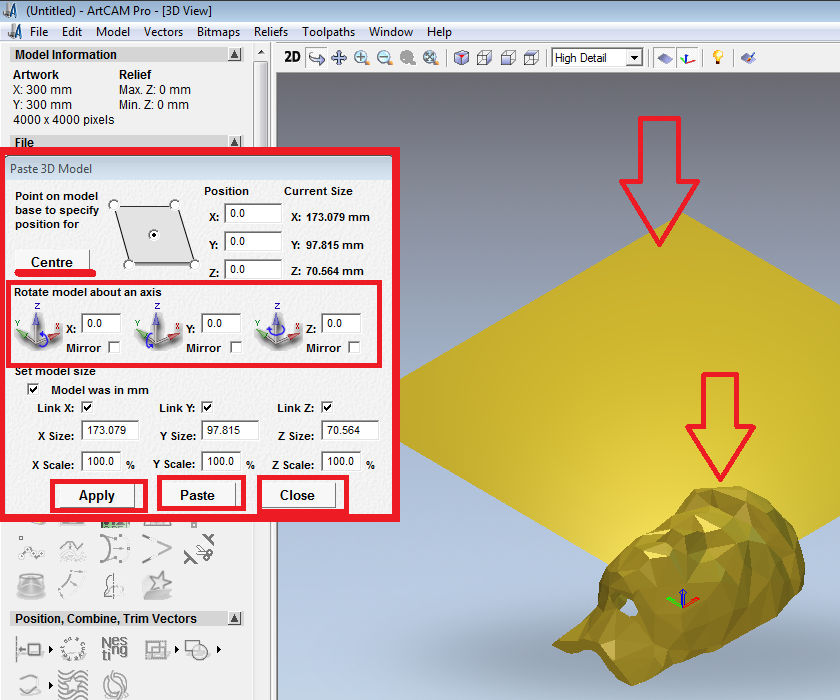Enable Mirror for X axis rotation
Screen dimensions: 840x700
click(114, 348)
